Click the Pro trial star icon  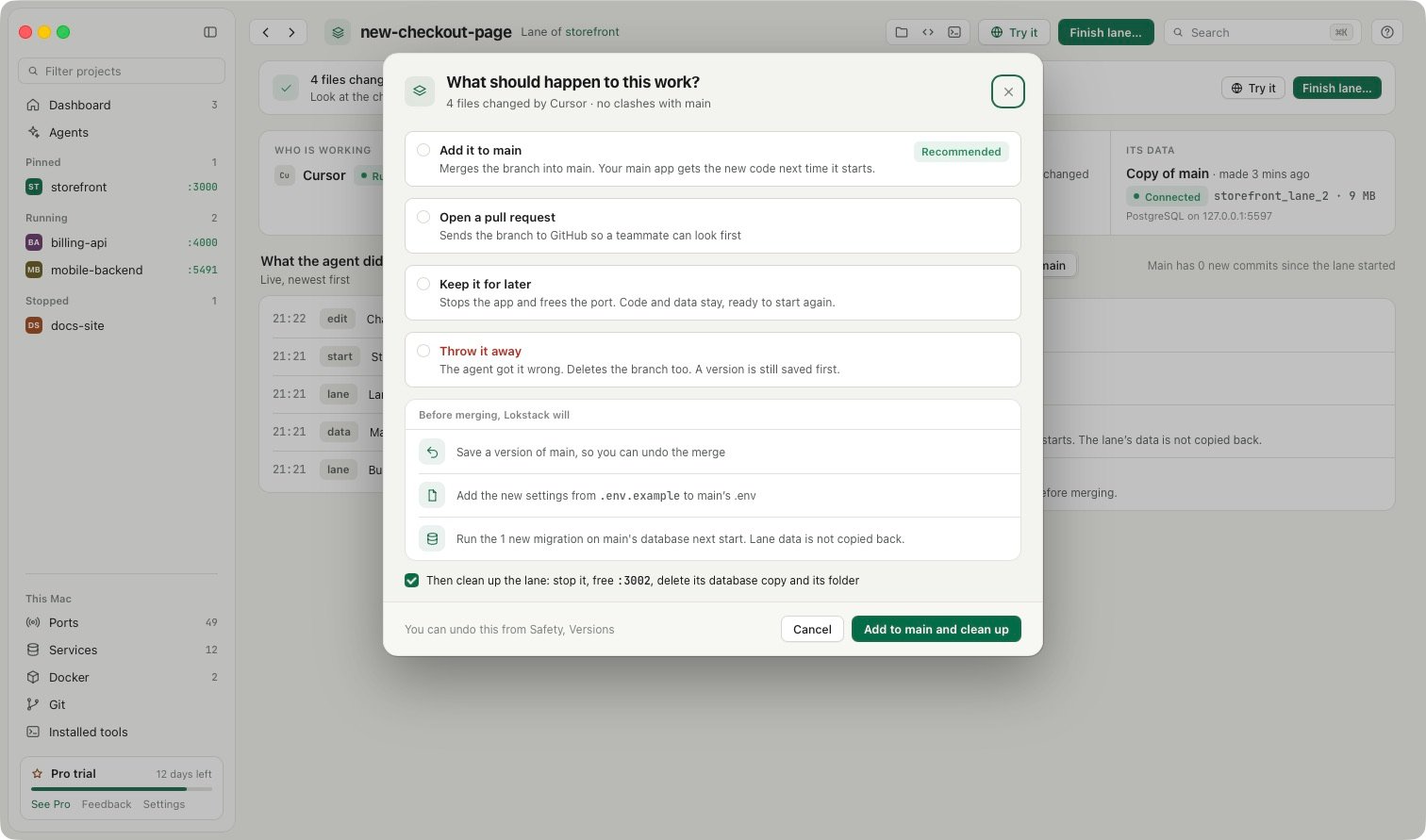38,773
